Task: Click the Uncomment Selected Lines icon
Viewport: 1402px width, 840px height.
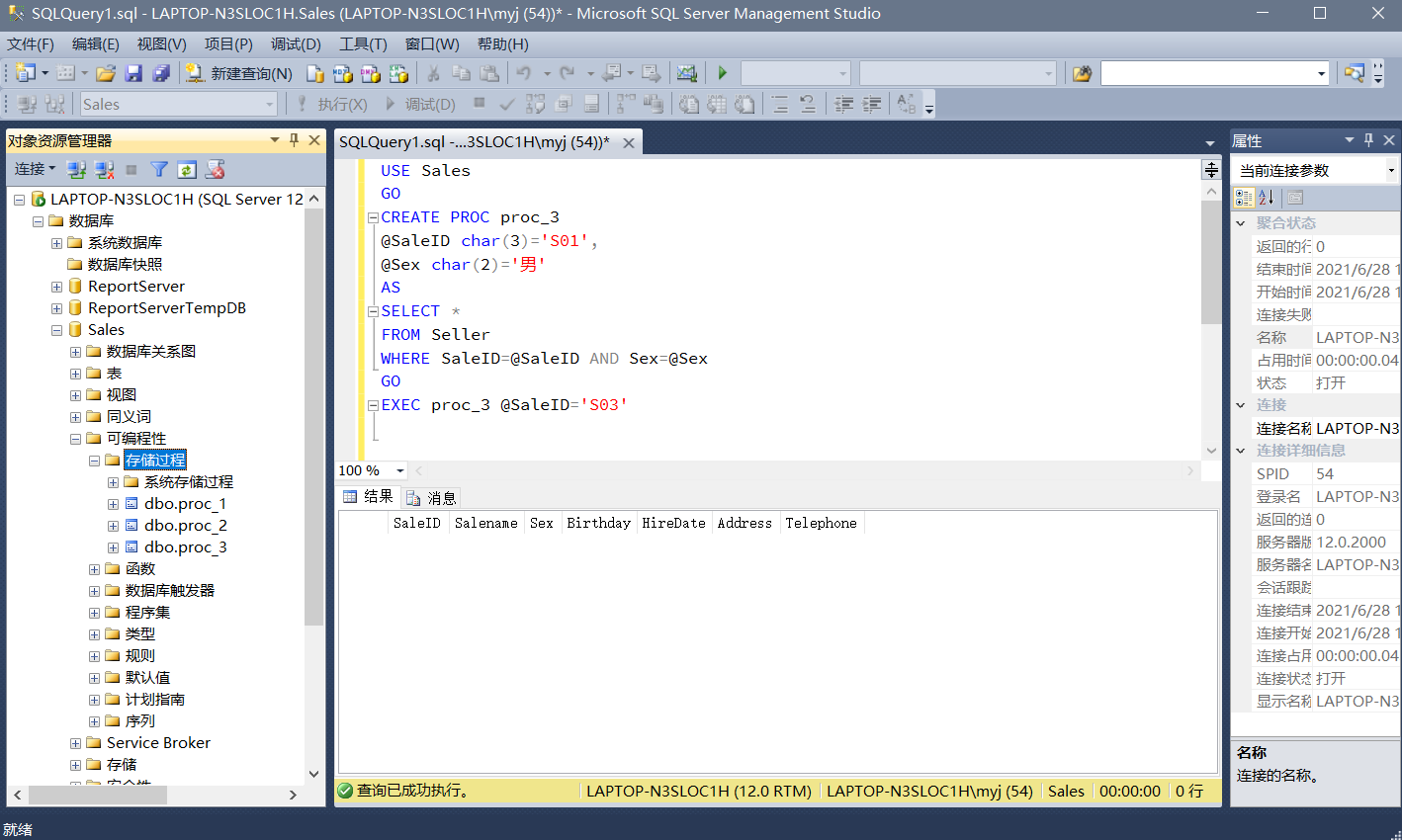Action: coord(808,104)
